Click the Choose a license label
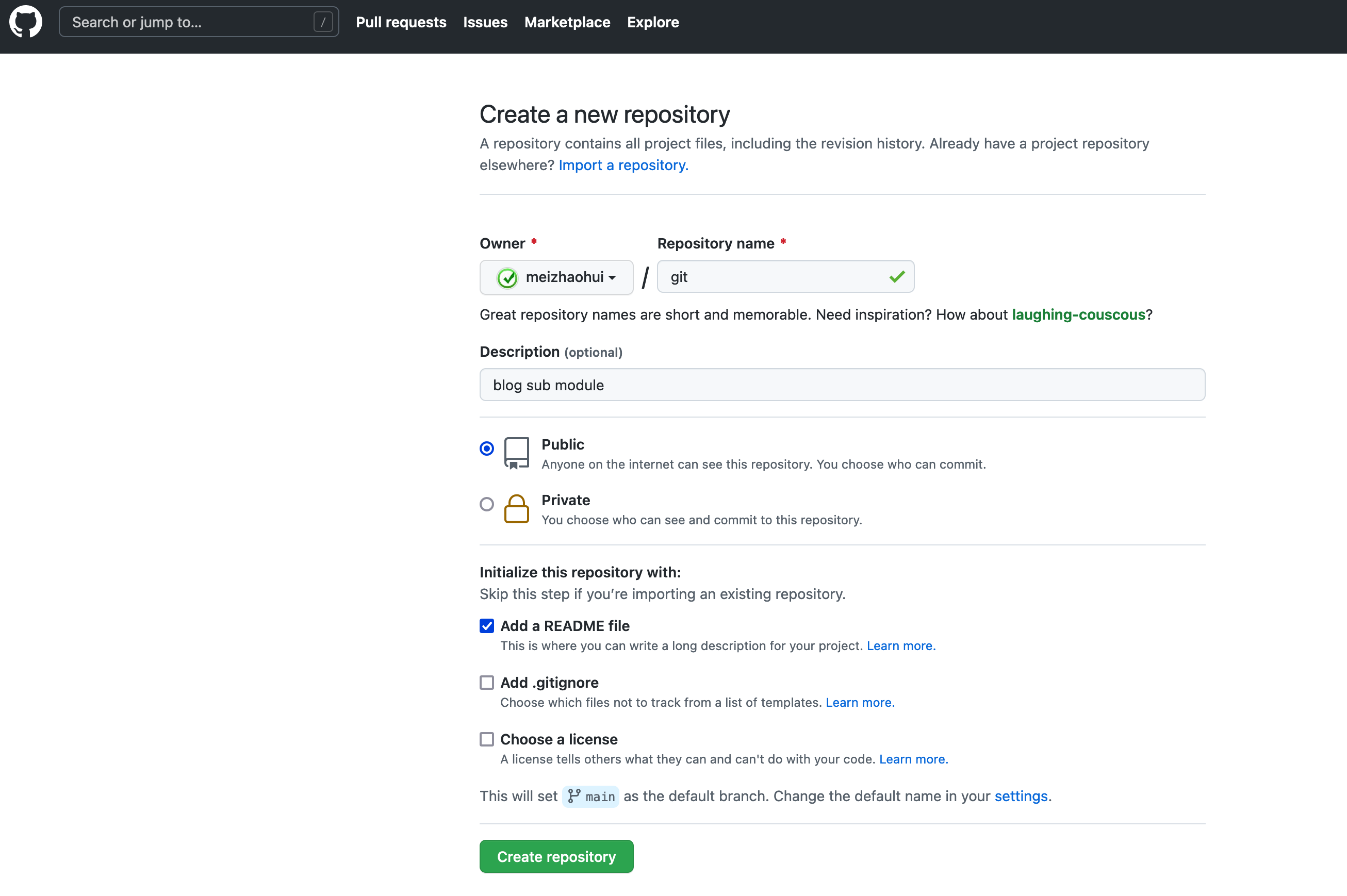This screenshot has width=1347, height=896. pos(558,739)
